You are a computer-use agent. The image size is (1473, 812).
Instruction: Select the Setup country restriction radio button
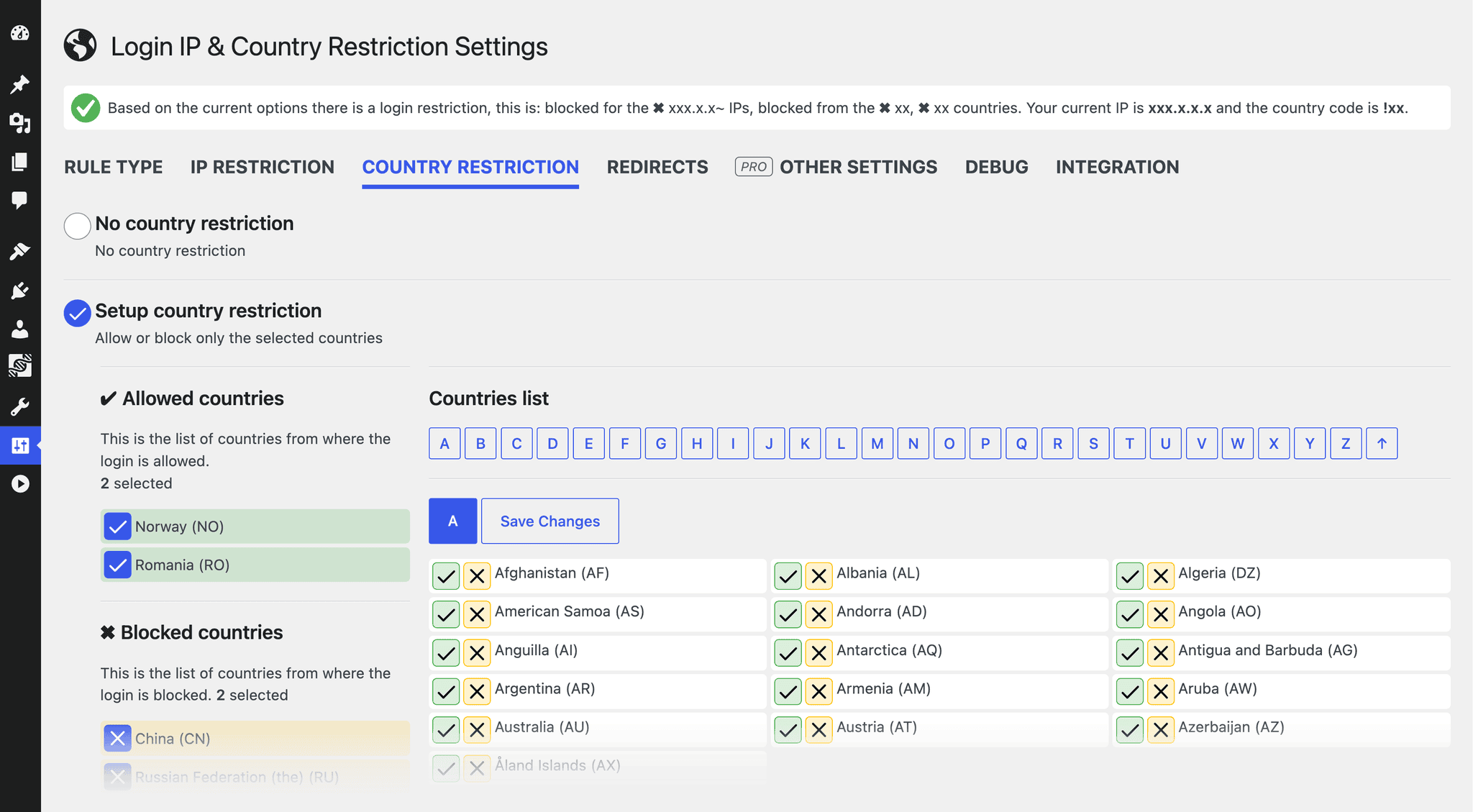(77, 313)
